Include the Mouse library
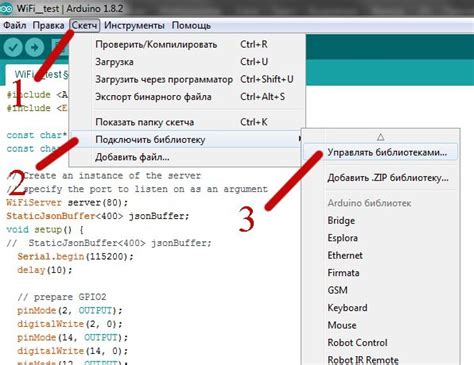This screenshot has width=474, height=365. click(x=342, y=325)
